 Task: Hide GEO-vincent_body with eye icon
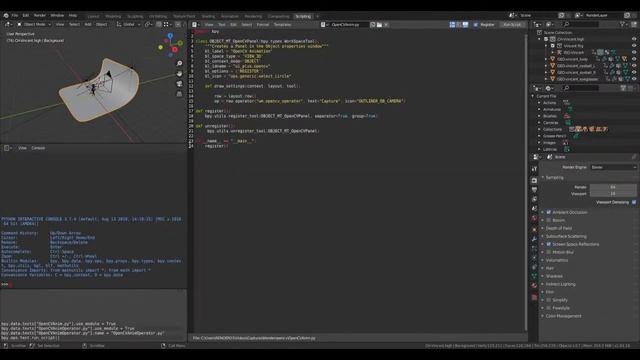634,59
